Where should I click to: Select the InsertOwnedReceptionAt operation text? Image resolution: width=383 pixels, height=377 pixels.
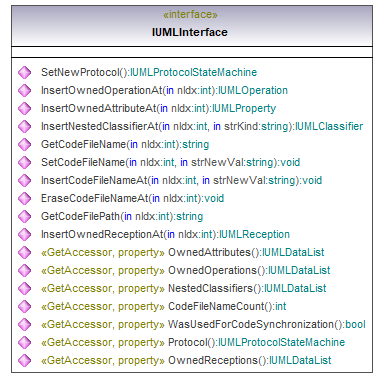click(165, 234)
